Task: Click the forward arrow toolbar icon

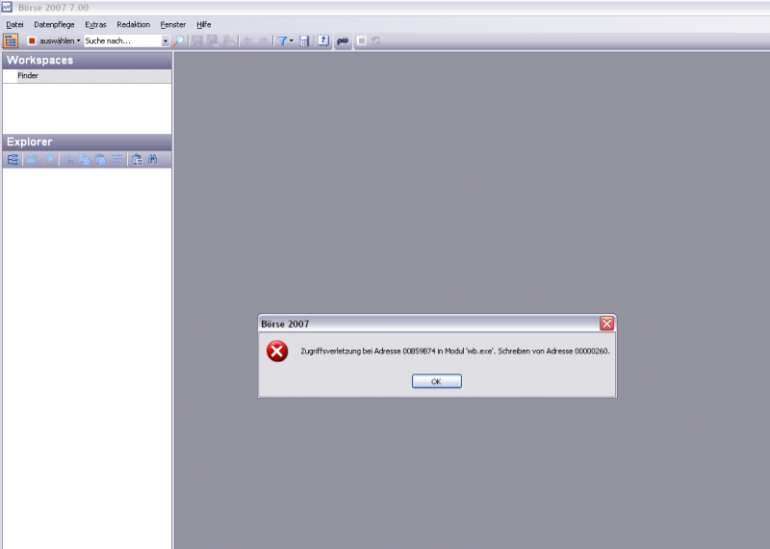Action: point(264,41)
